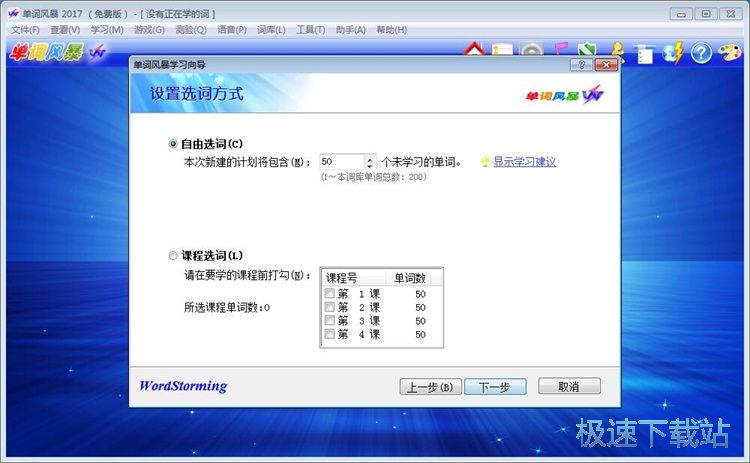Minimize the 单词风暴 2017 main window
The width and height of the screenshot is (750, 463).
click(681, 14)
